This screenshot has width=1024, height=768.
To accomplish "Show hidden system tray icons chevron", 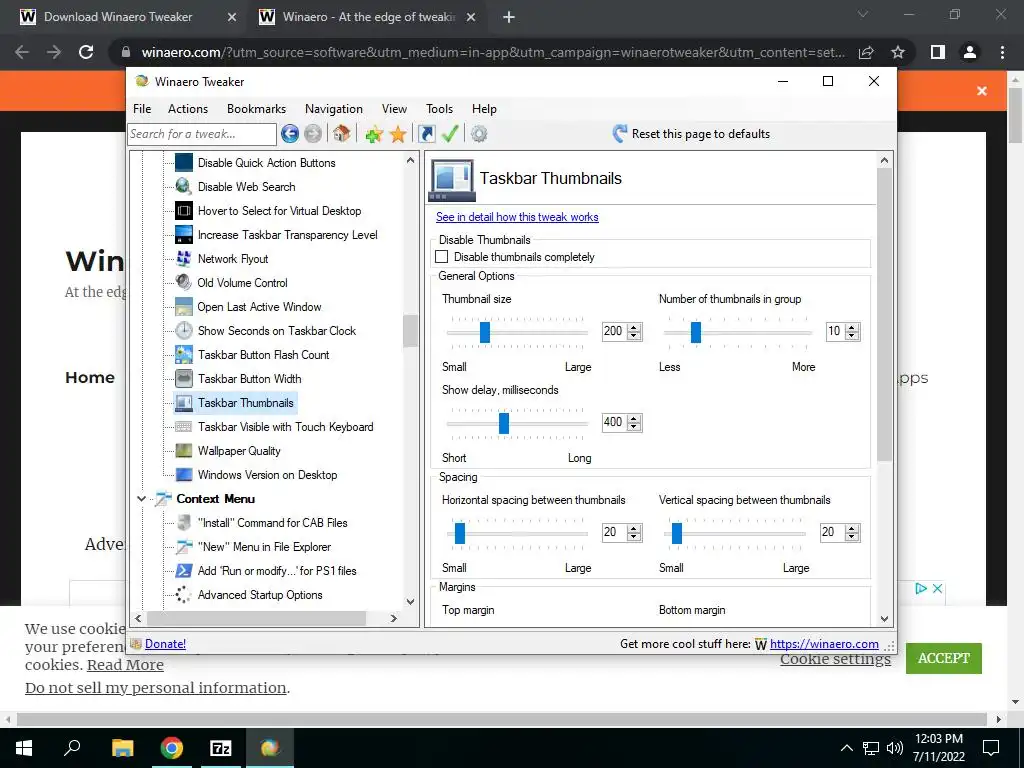I will (x=846, y=748).
